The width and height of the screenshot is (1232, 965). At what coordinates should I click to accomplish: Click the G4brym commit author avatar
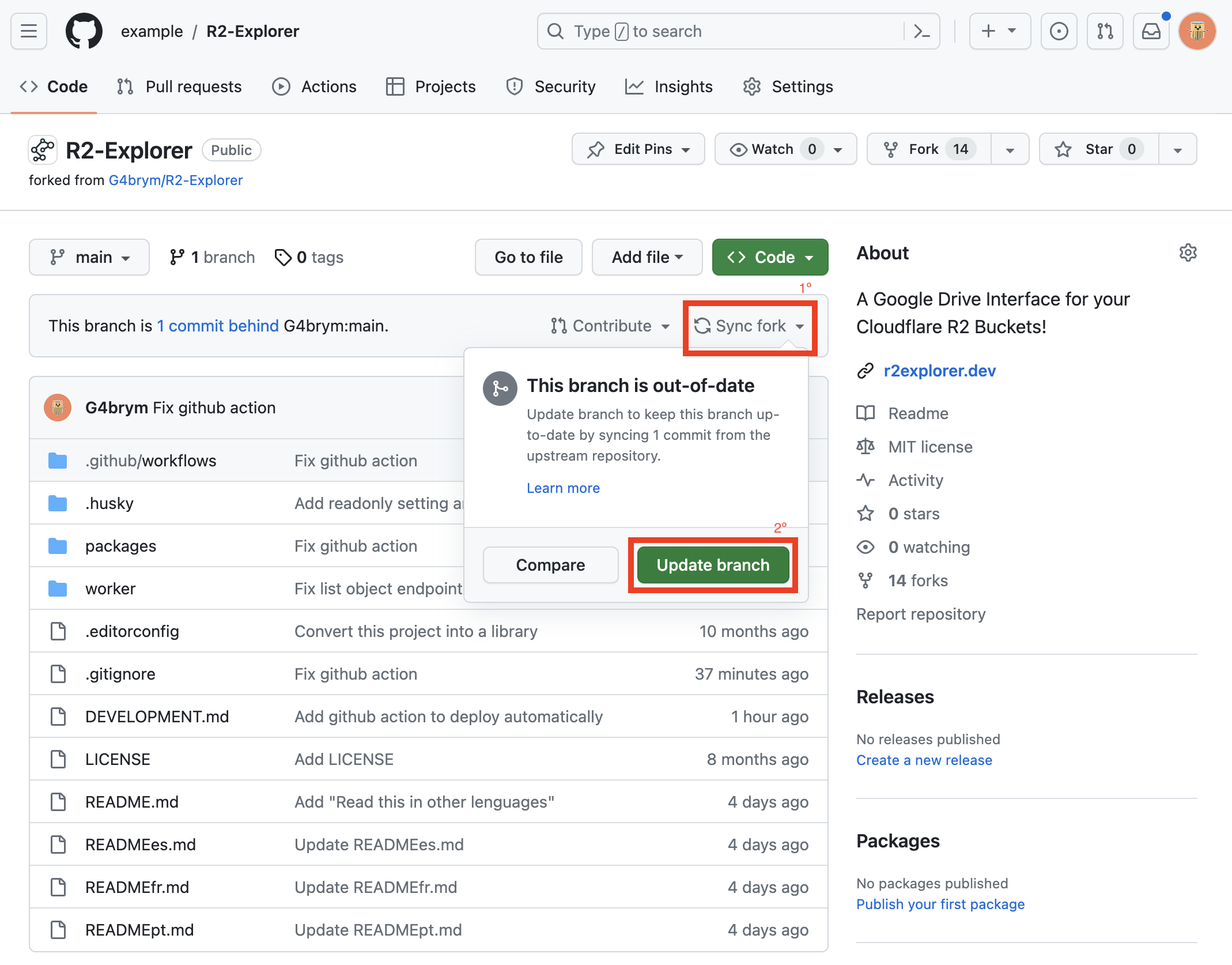tap(58, 408)
